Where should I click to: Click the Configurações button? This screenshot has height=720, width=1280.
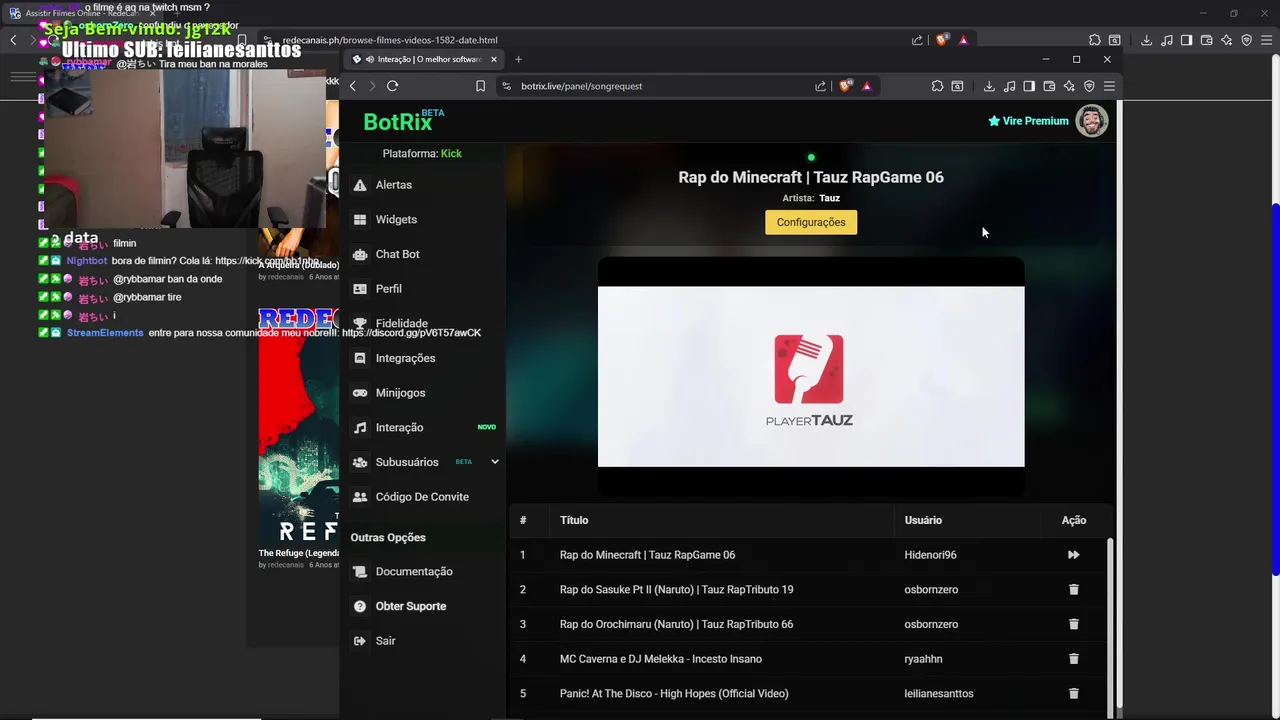(x=811, y=222)
